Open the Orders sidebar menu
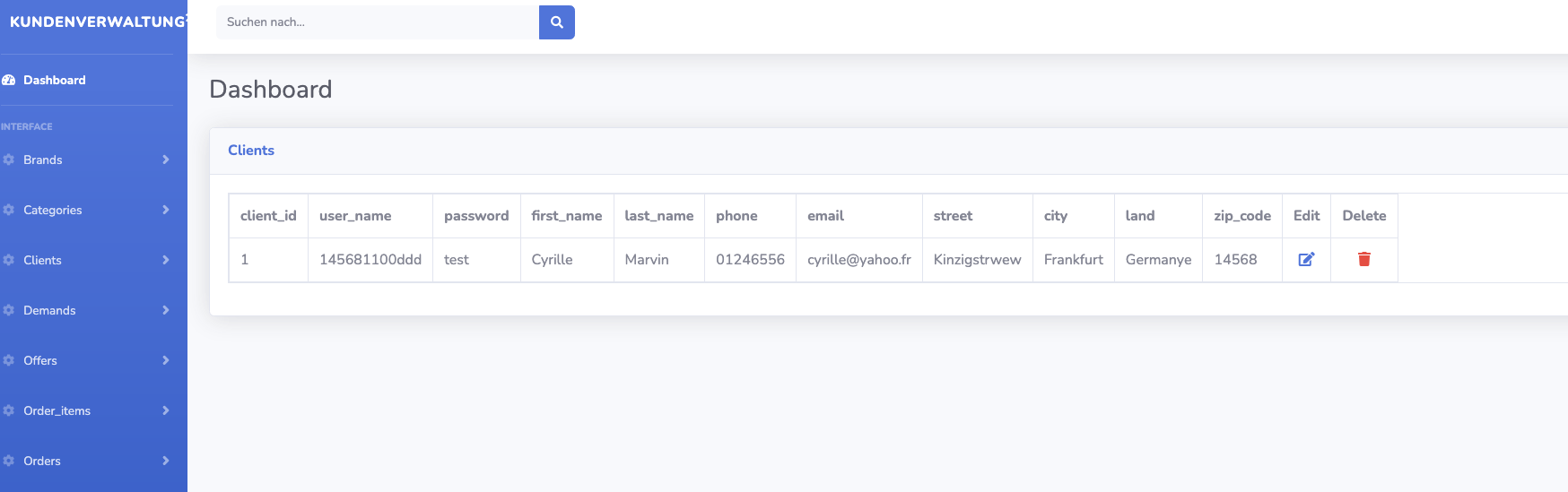 [x=87, y=461]
